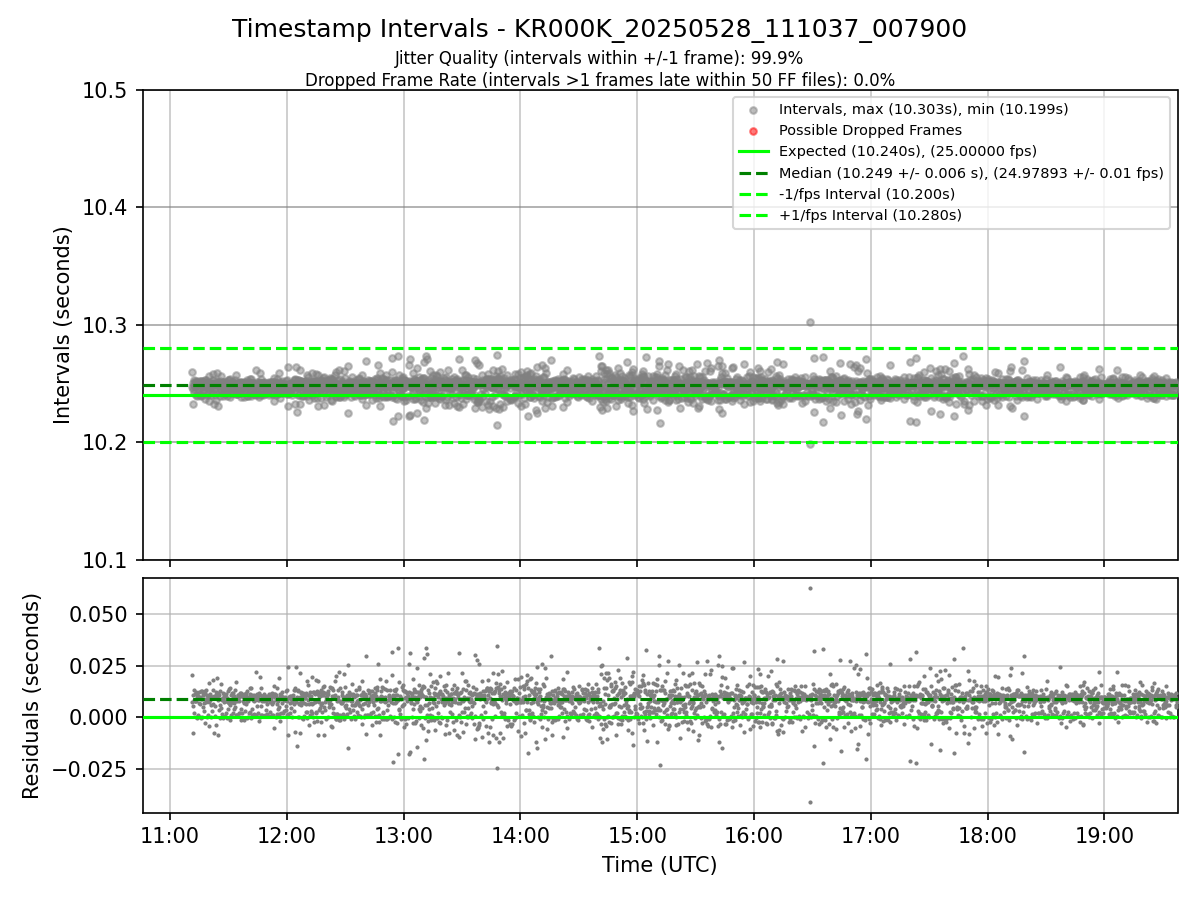Click the Expected (10.240s) legend label
Screen dimensions: 1200x900
pos(907,151)
